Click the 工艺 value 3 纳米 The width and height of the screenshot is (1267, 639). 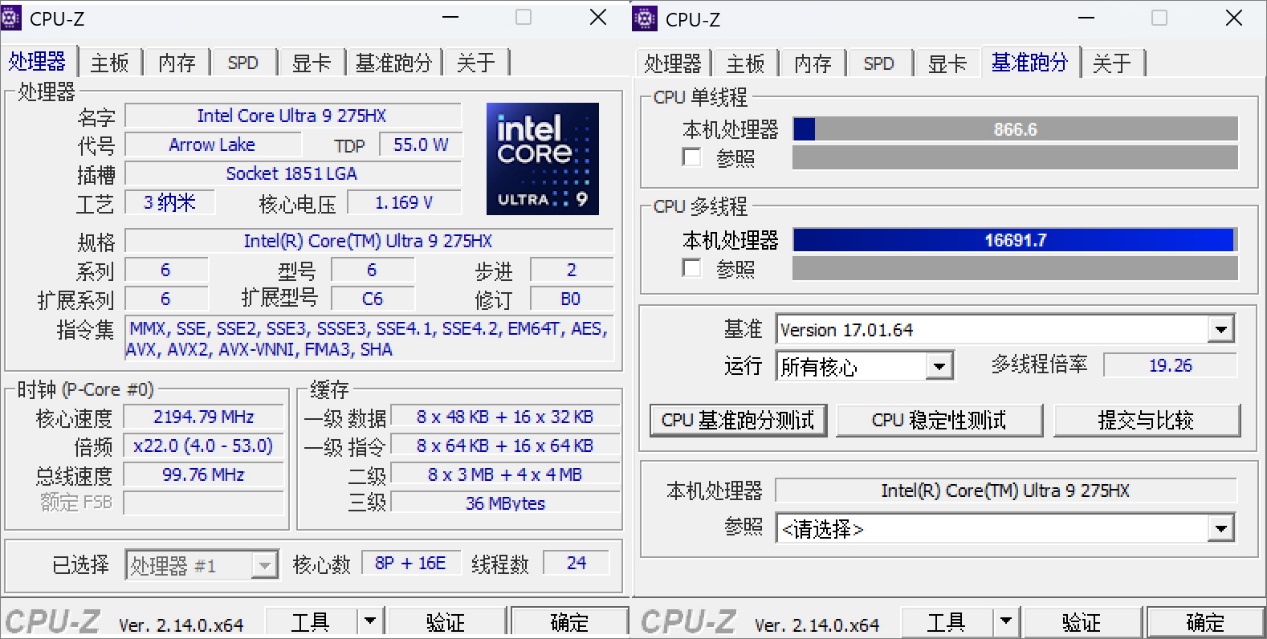(x=169, y=203)
